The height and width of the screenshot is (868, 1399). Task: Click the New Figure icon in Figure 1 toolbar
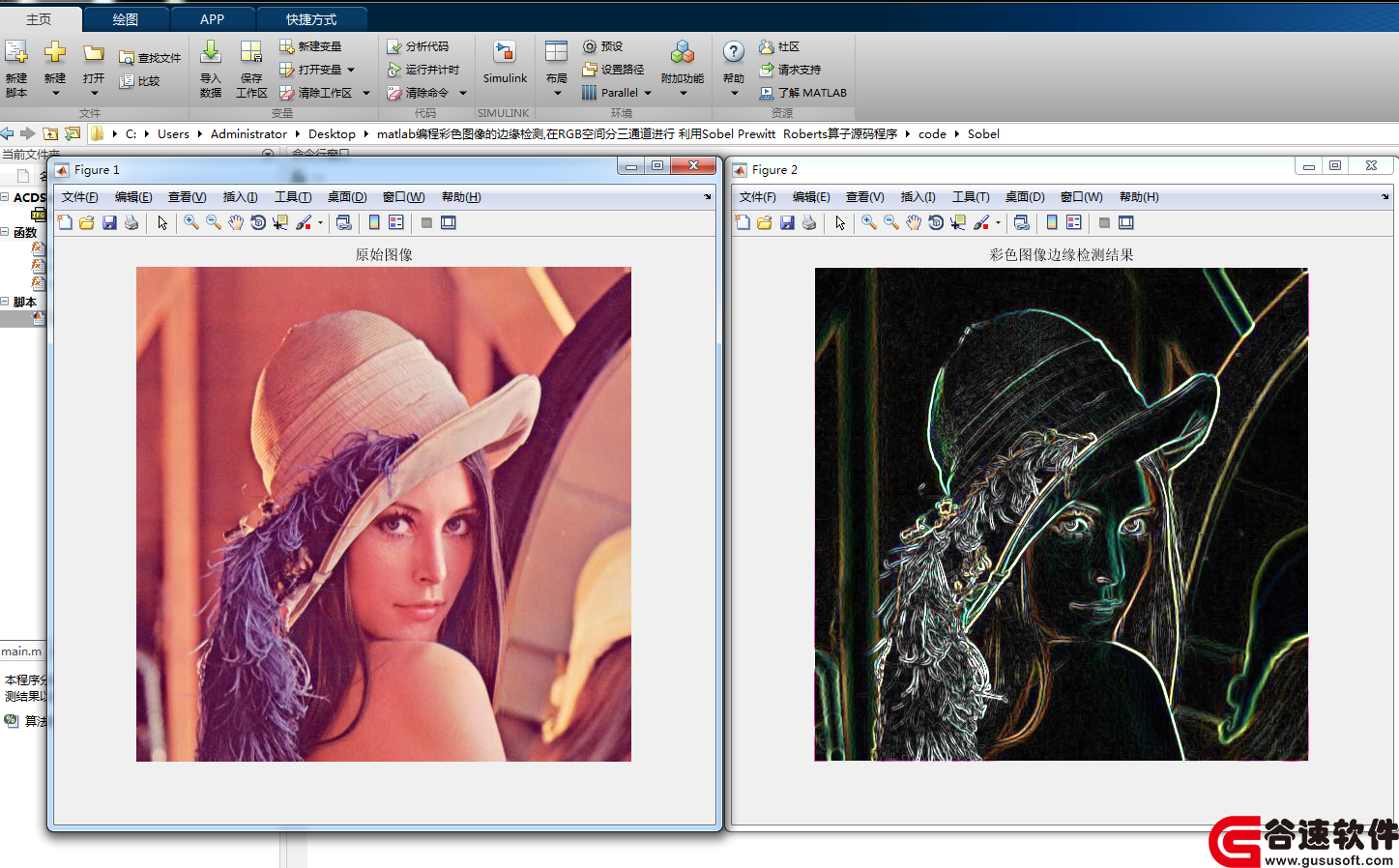(x=65, y=222)
